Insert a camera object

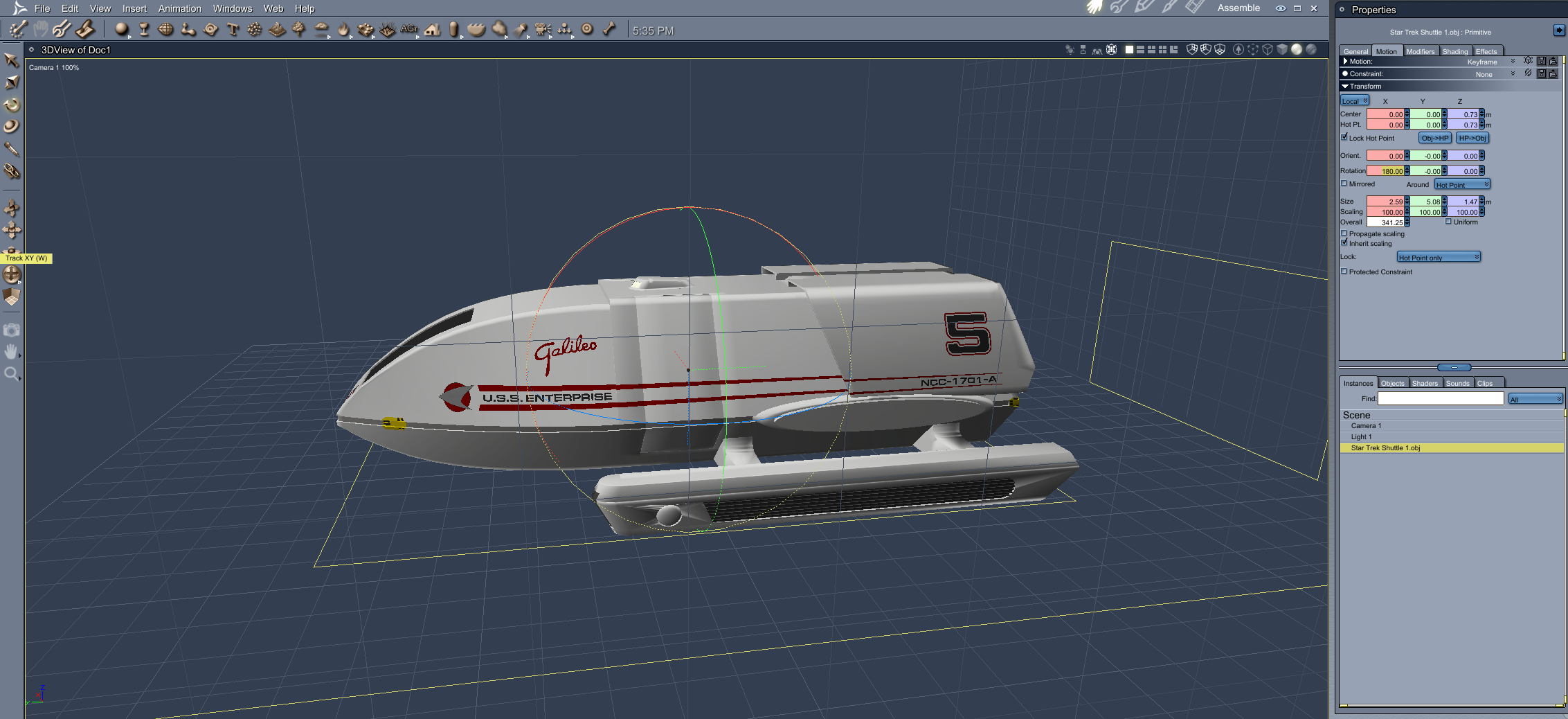click(x=543, y=29)
